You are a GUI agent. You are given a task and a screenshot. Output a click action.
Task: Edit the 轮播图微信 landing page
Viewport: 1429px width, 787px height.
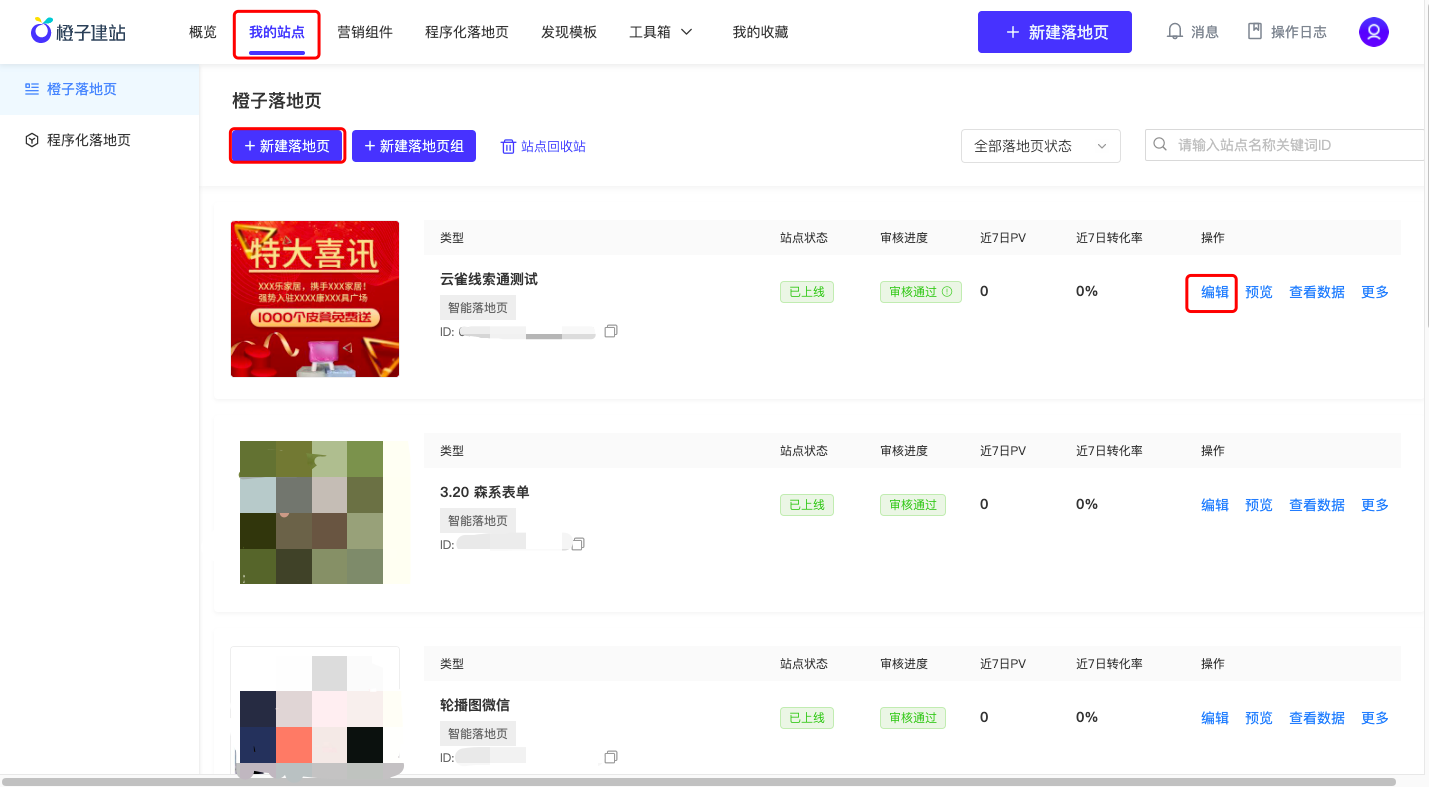coord(1214,717)
